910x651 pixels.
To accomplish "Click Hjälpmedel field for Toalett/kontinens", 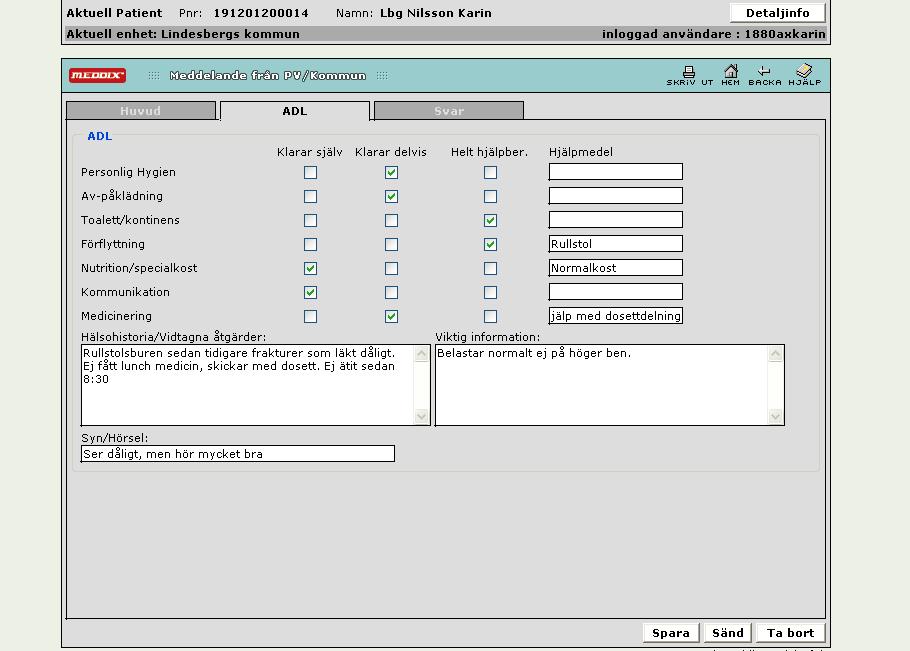I will point(616,220).
